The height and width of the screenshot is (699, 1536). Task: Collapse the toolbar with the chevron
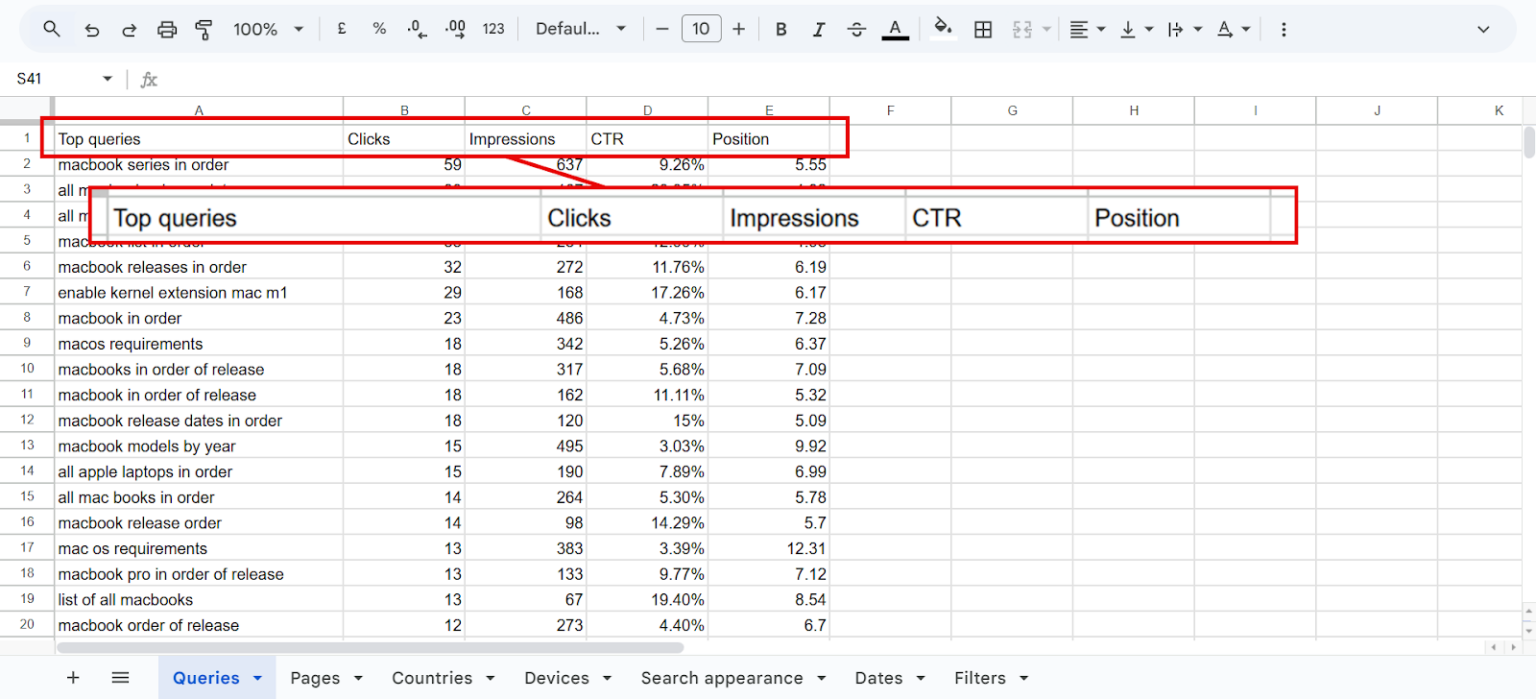click(1484, 29)
